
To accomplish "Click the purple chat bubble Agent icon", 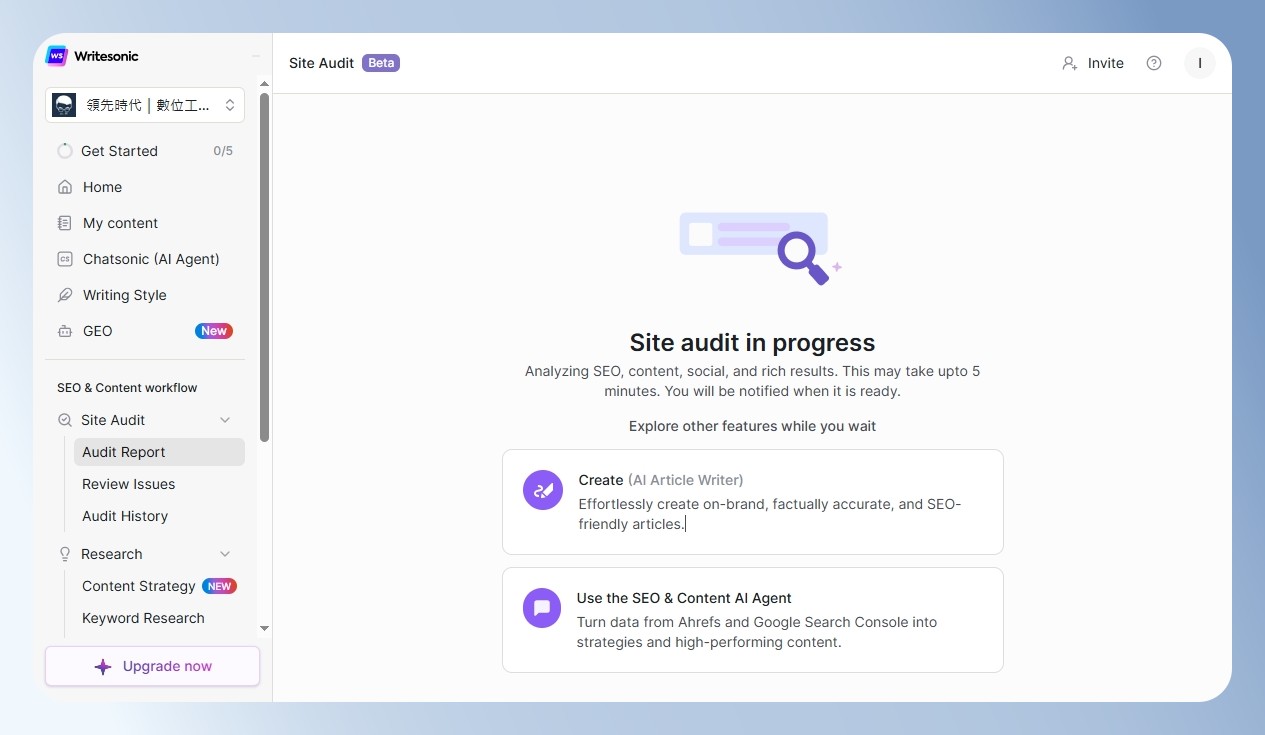I will pos(542,608).
